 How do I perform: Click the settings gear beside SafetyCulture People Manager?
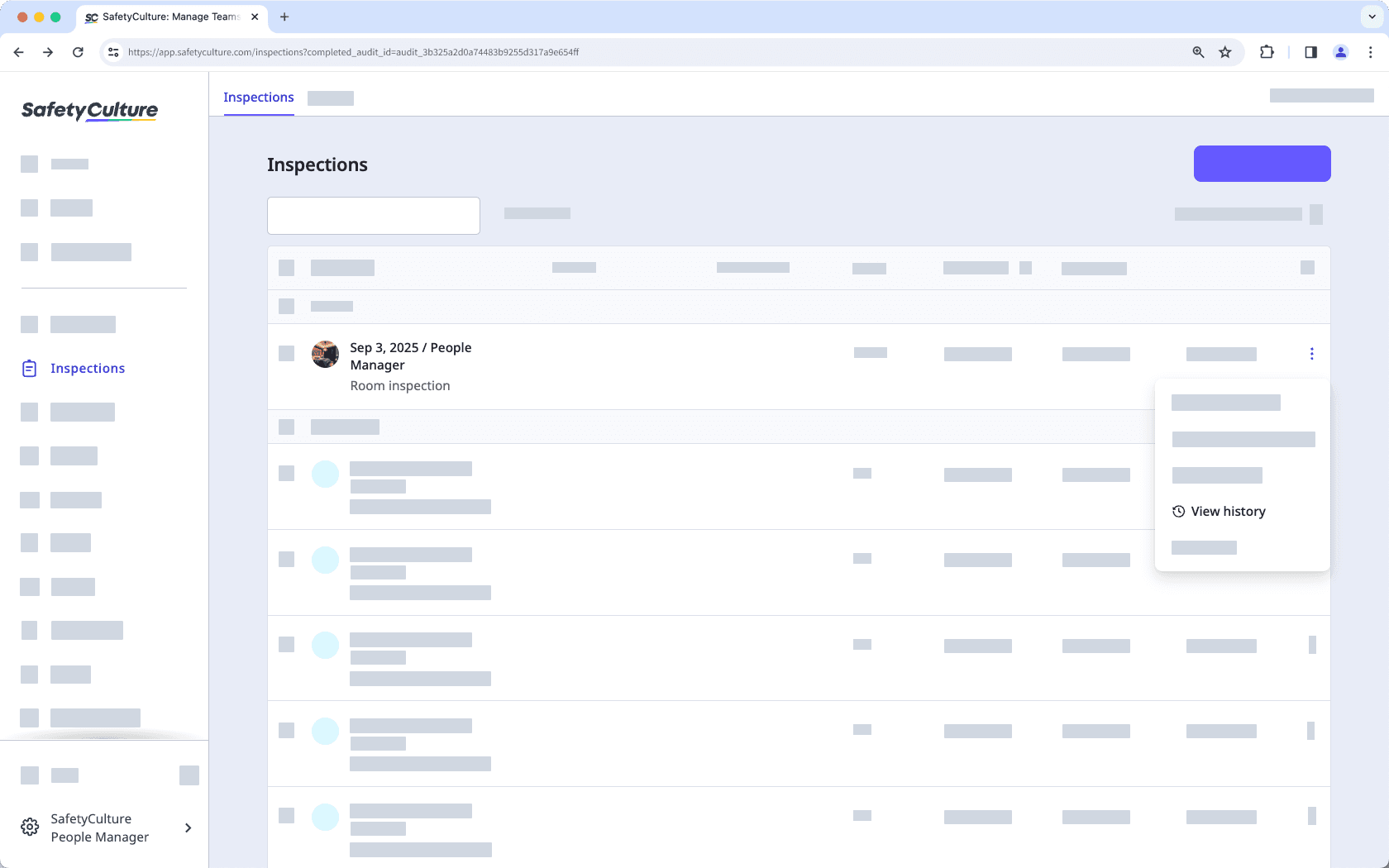(x=30, y=827)
